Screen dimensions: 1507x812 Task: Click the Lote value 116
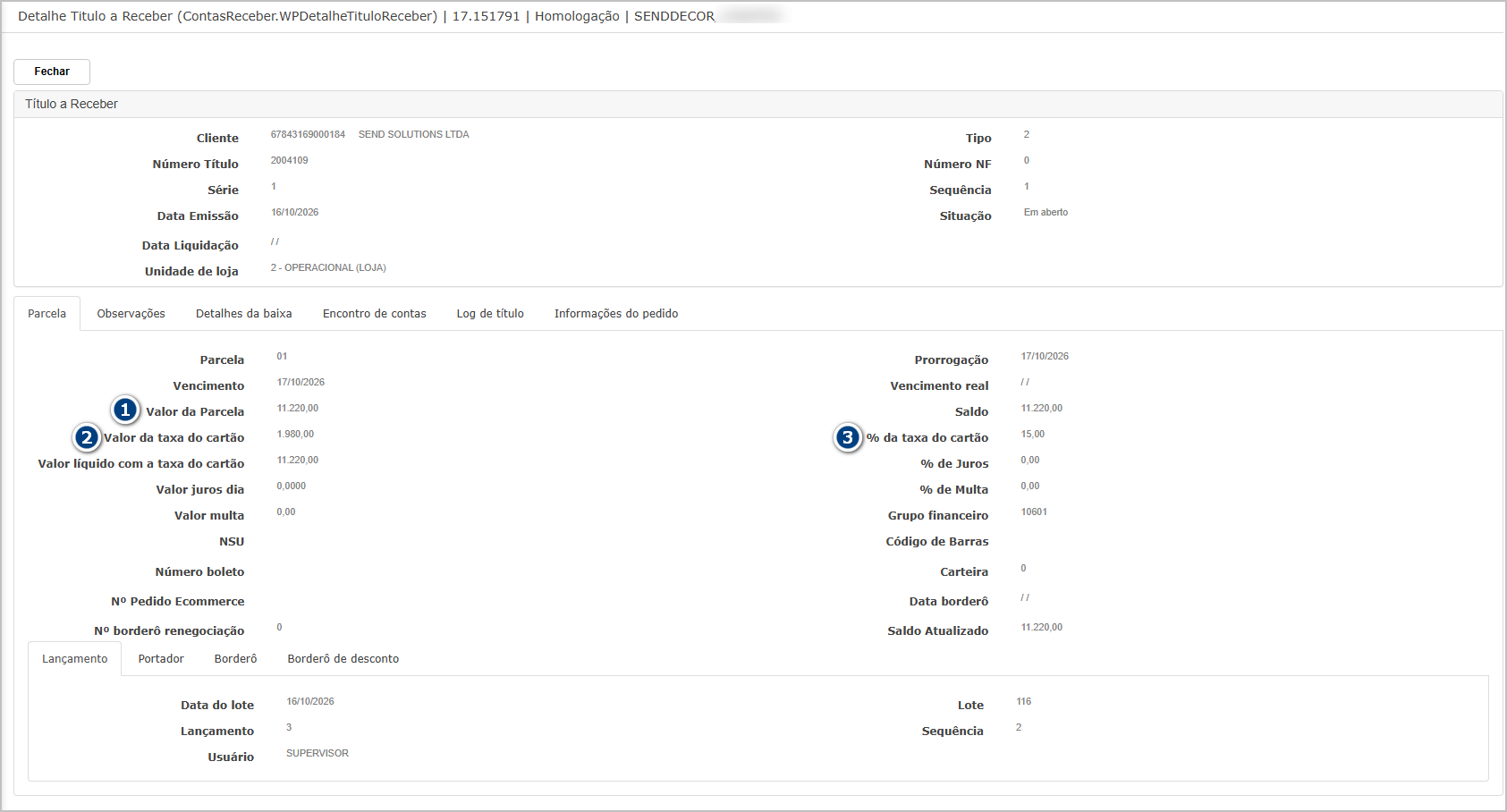[x=1024, y=702]
